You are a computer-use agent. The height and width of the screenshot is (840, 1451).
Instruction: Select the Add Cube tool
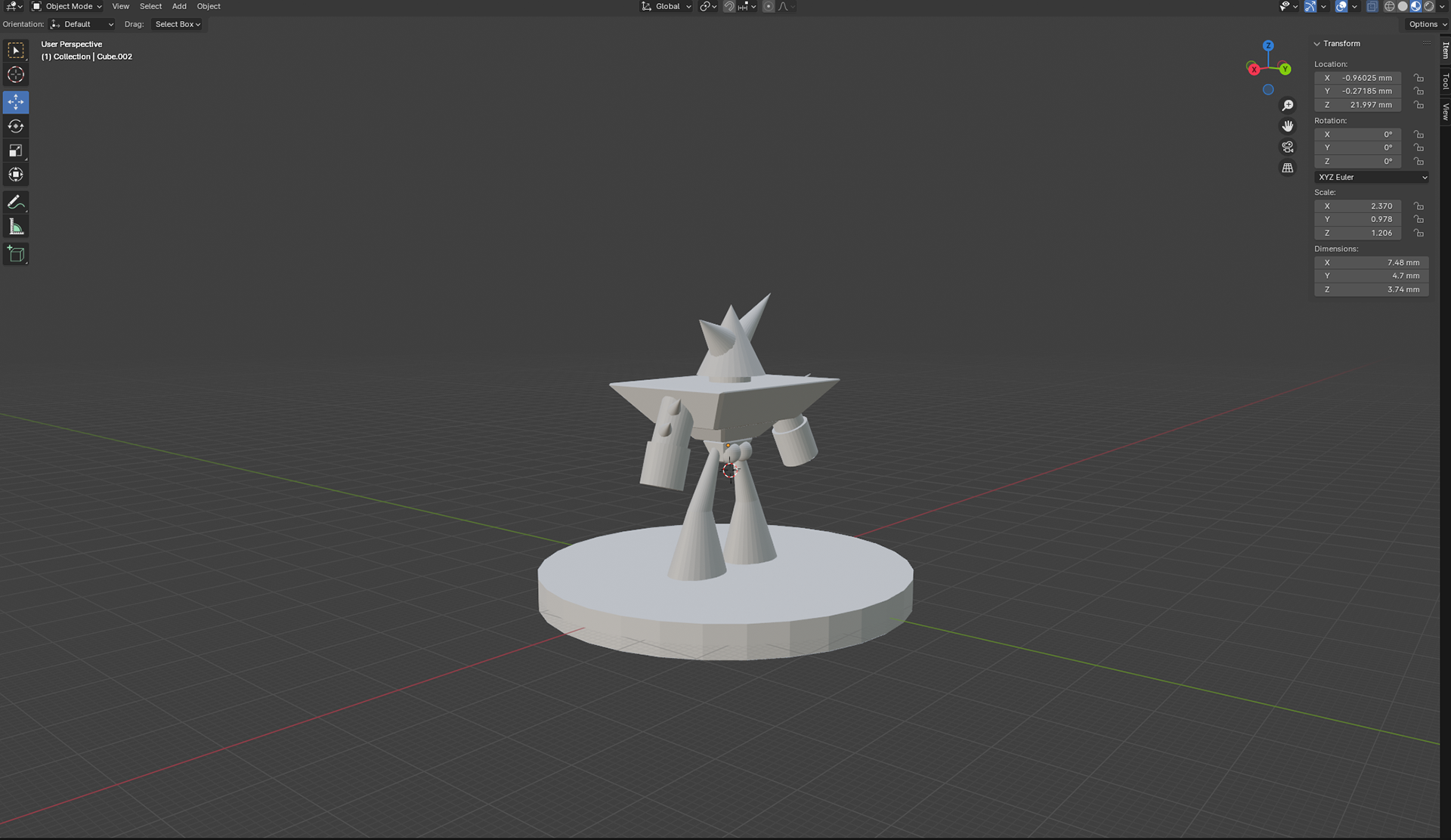(x=16, y=254)
